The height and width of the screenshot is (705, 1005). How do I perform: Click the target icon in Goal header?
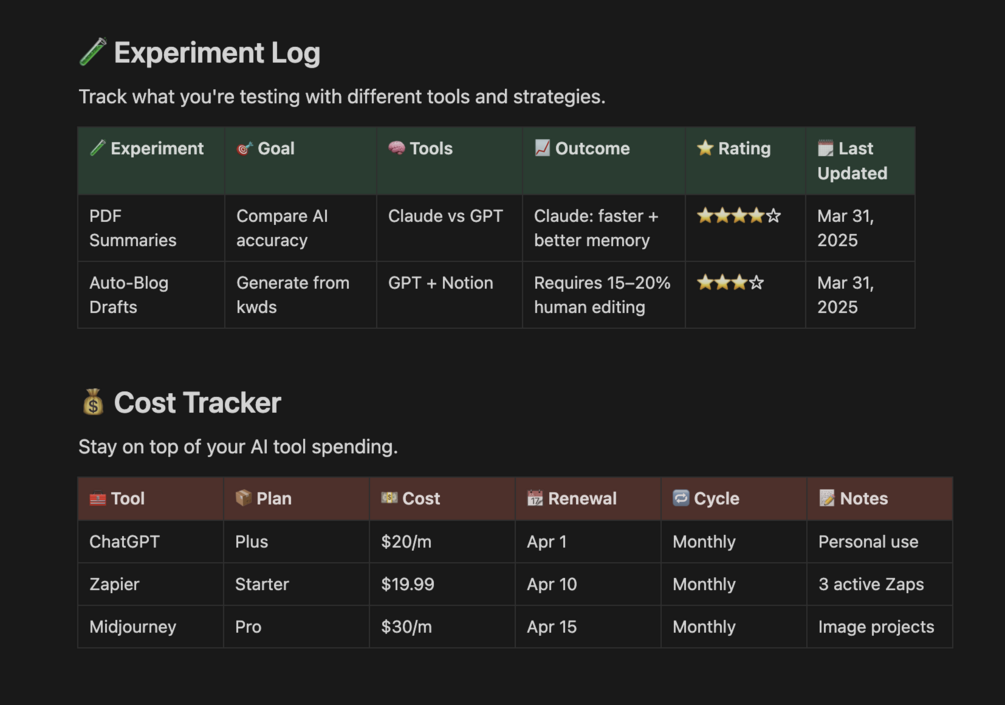(244, 148)
